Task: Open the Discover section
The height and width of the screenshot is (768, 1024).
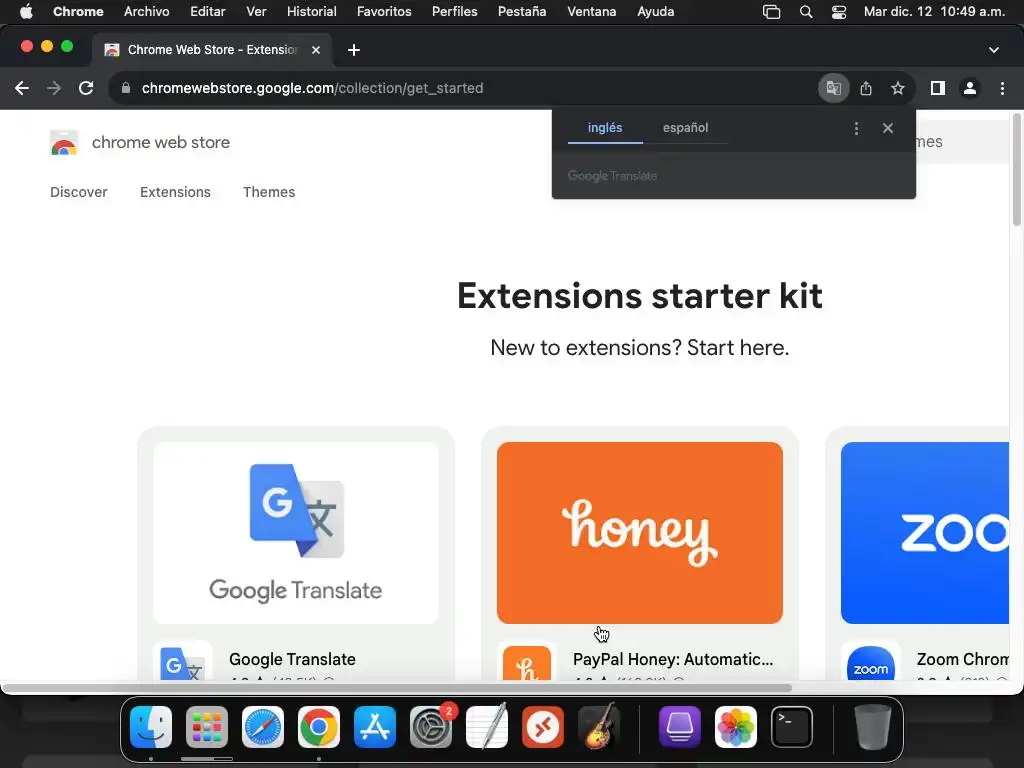Action: (78, 192)
